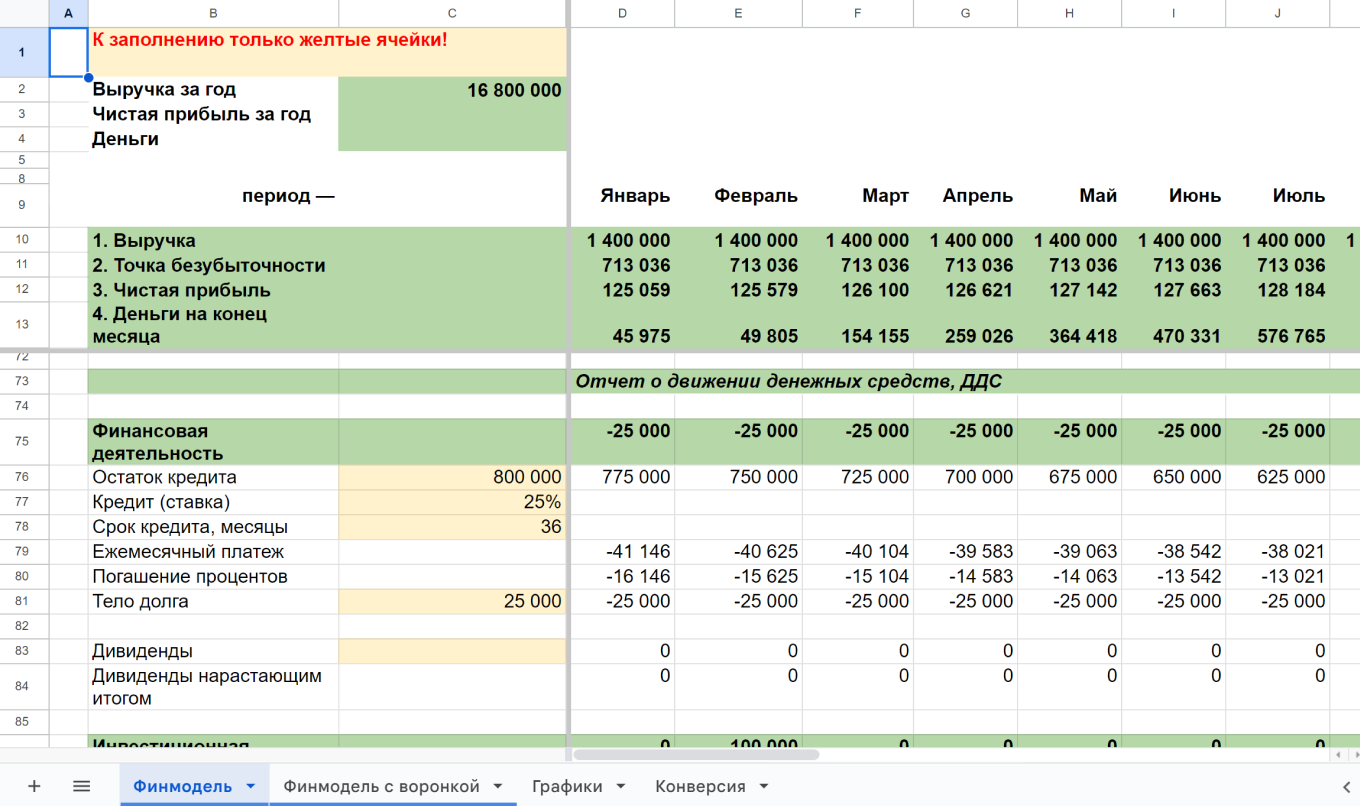Open the all sheets list icon
The height and width of the screenshot is (806, 1360).
82,786
